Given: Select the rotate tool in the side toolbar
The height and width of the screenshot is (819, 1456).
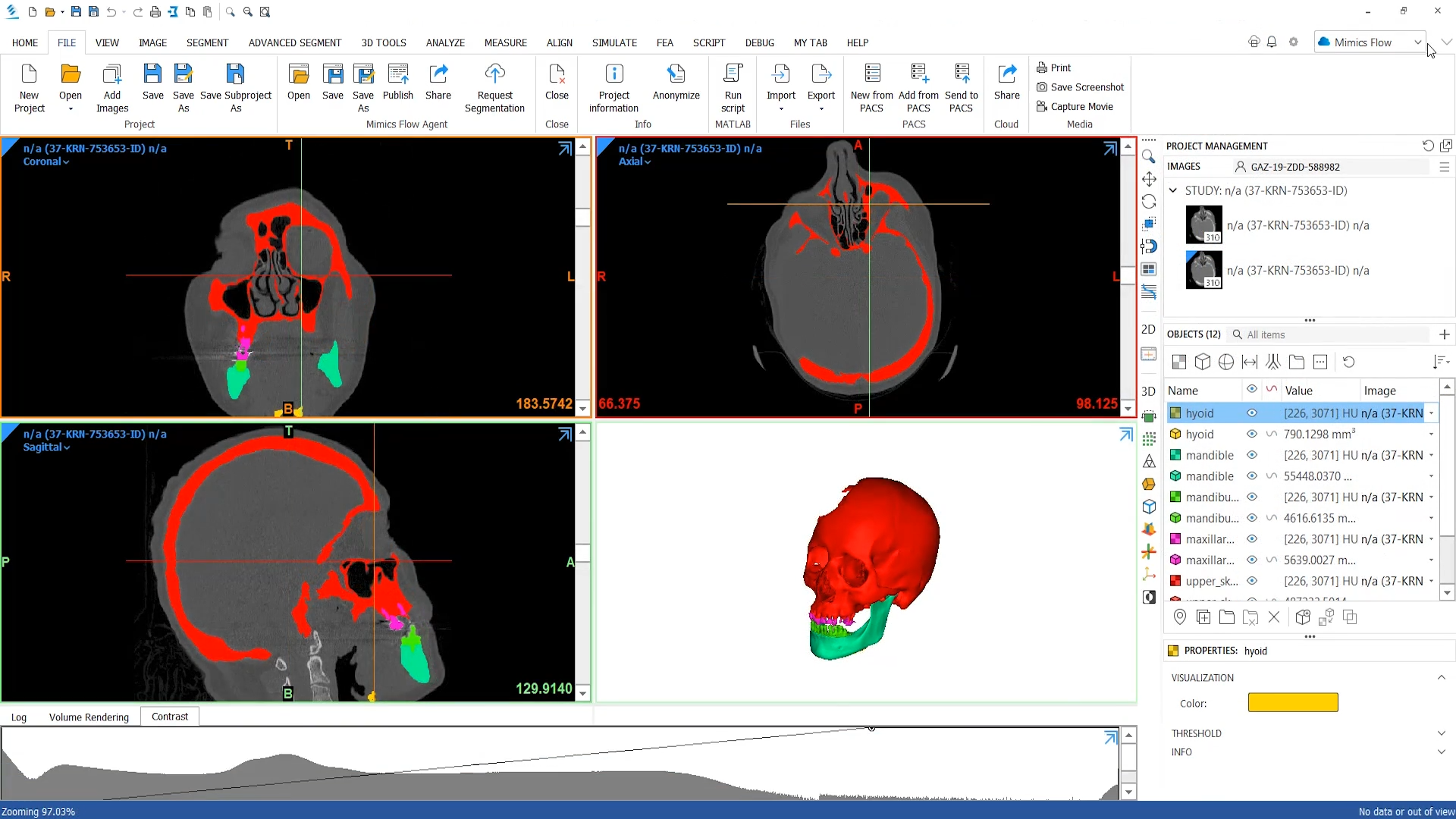Looking at the screenshot, I should pyautogui.click(x=1149, y=202).
